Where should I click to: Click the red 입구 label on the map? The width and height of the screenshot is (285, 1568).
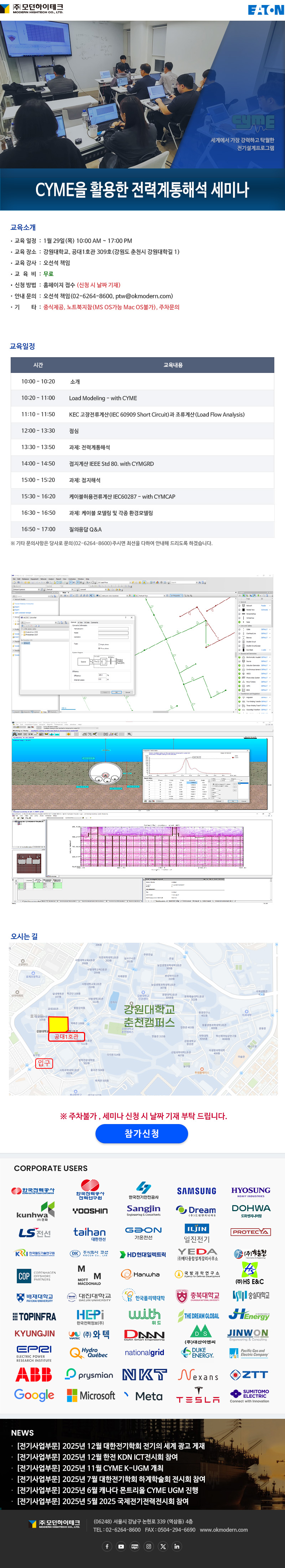[45, 1063]
